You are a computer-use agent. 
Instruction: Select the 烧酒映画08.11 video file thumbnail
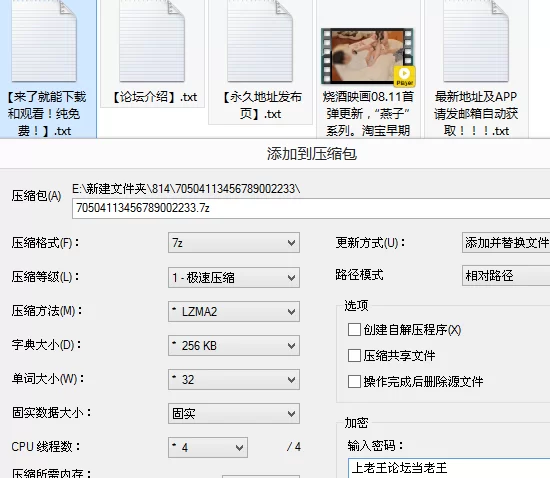368,56
